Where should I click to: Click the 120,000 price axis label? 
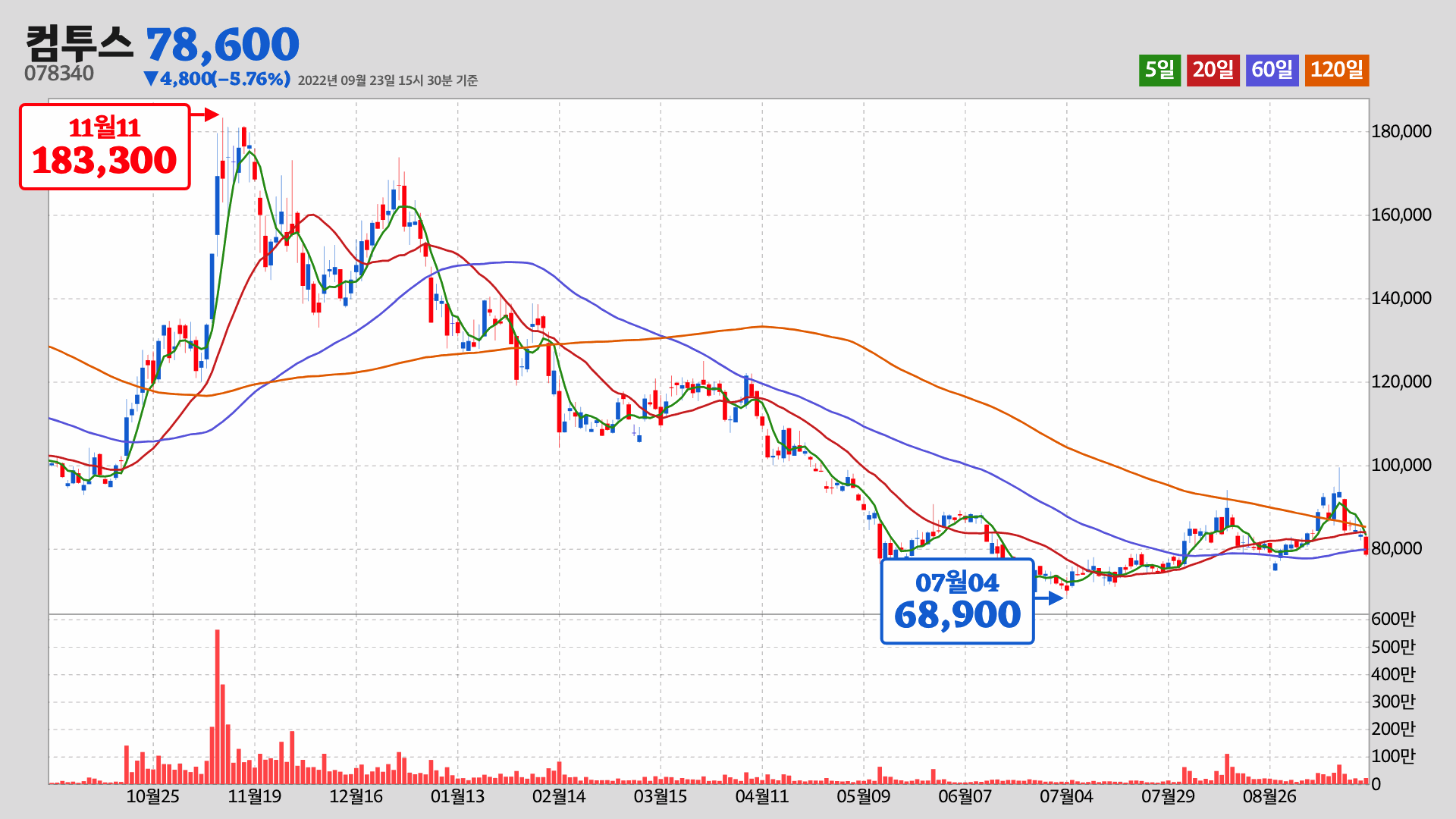(x=1401, y=381)
